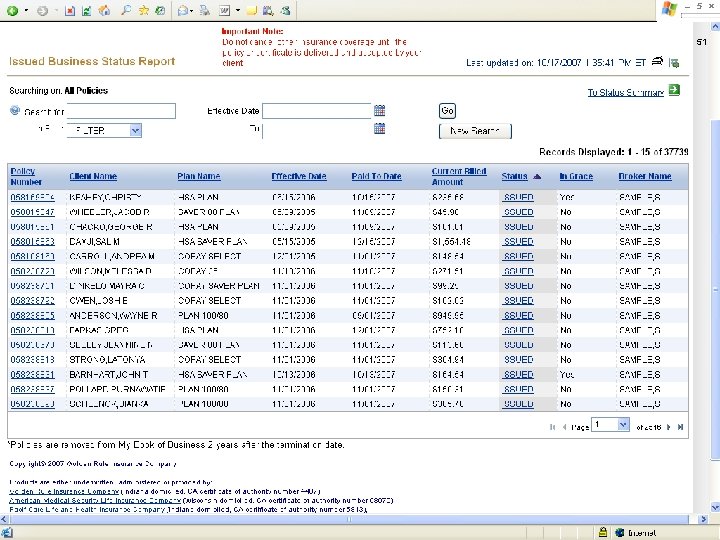720x540 pixels.
Task: Open the Research toolbar icon
Action: coord(268,10)
